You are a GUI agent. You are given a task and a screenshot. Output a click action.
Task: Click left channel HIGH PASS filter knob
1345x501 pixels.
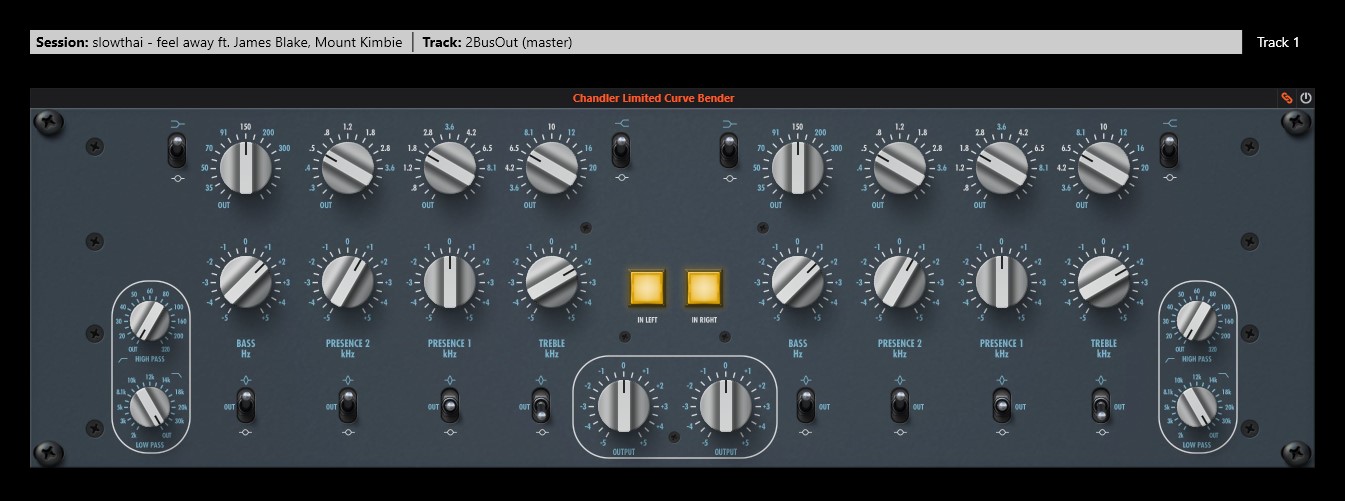tap(152, 323)
